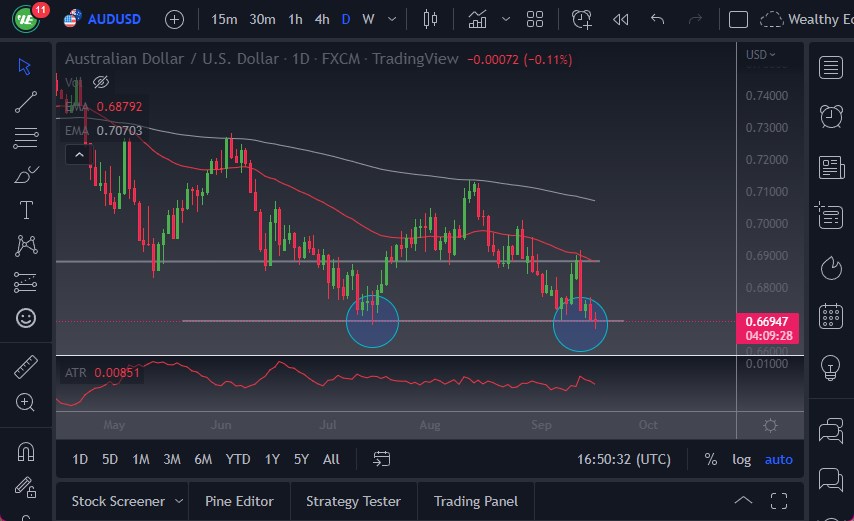
Task: Collapse the indicator legend chevron
Action: click(x=78, y=154)
